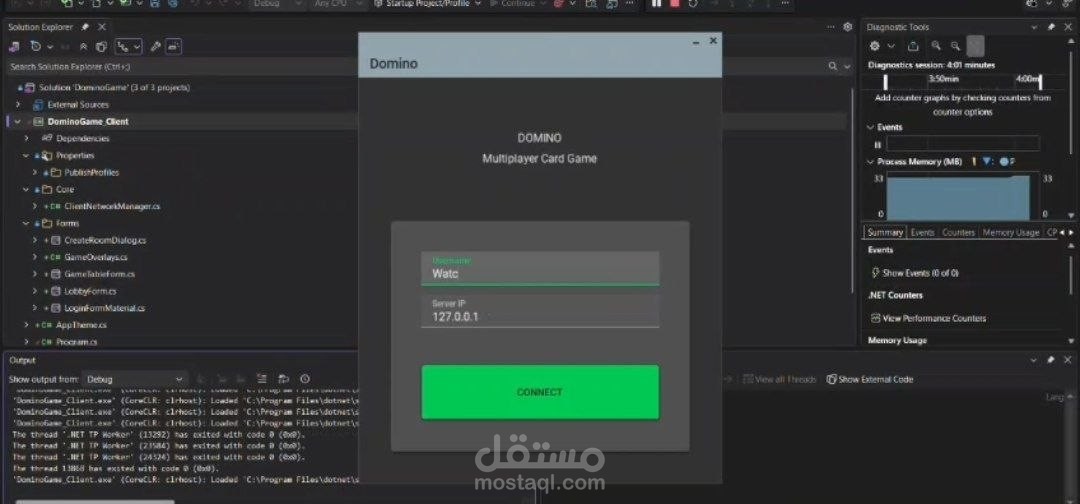Collapse the Core folder
Screen dimensions: 1080x504
pos(26,189)
